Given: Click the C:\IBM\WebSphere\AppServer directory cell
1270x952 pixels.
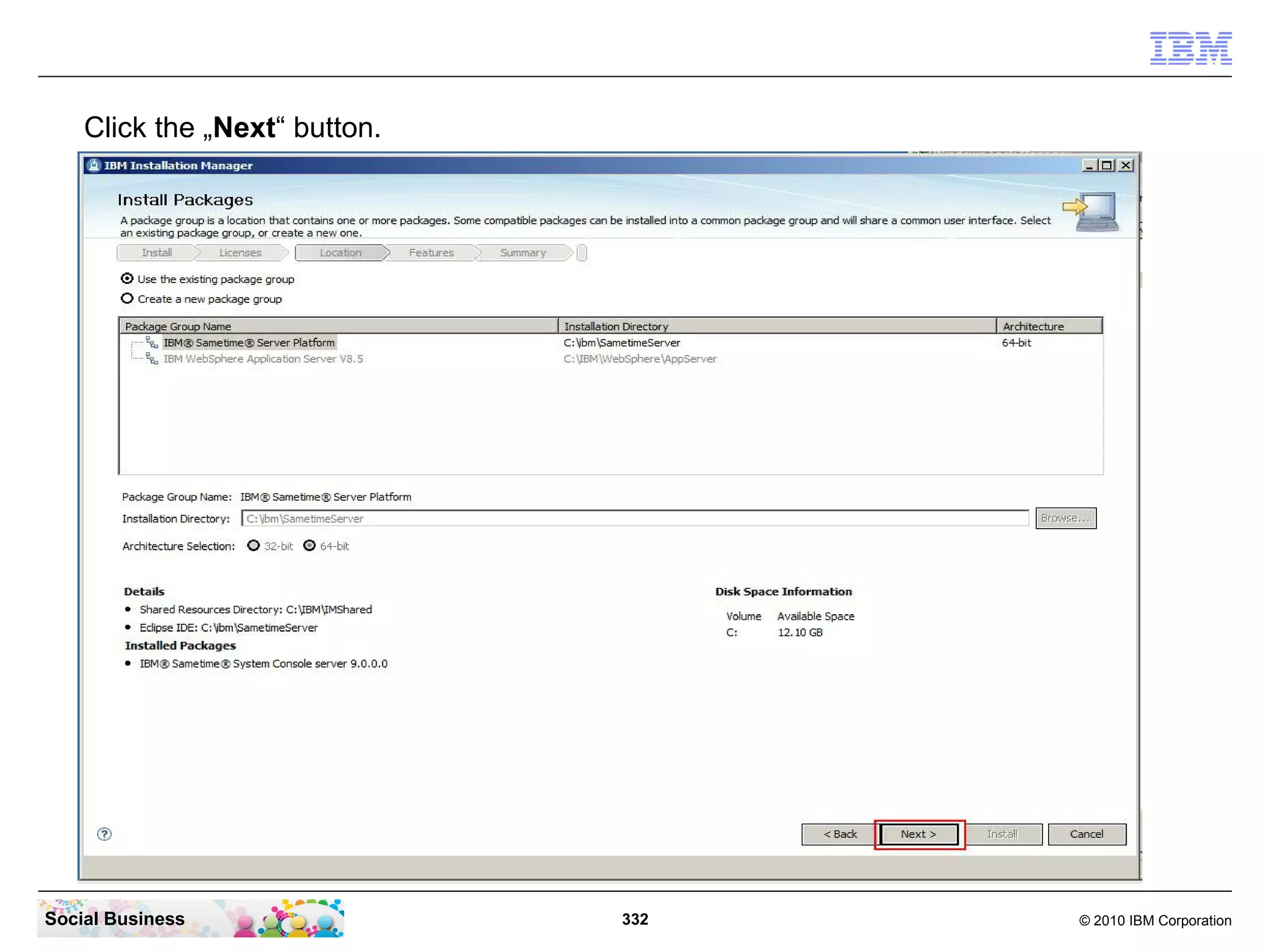Looking at the screenshot, I should point(639,359).
